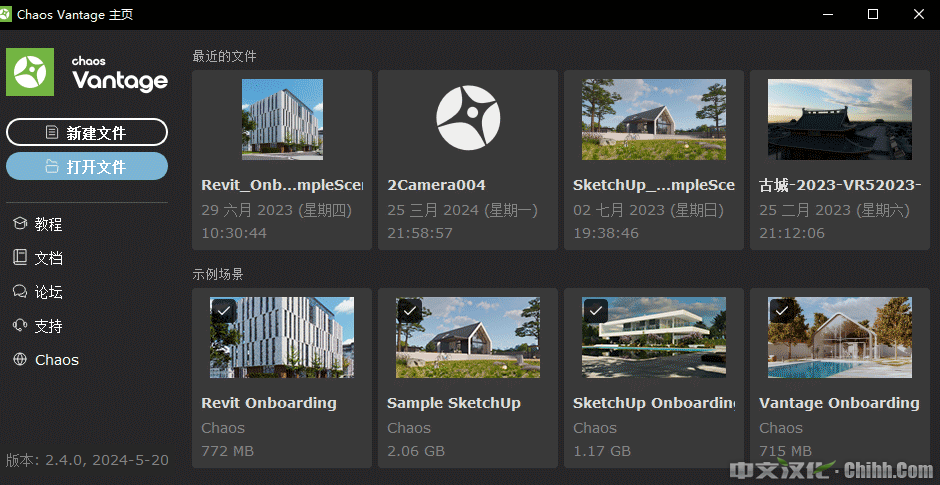This screenshot has height=485, width=940.
Task: Open recent SketchUp sample scene thumbnail
Action: (653, 119)
